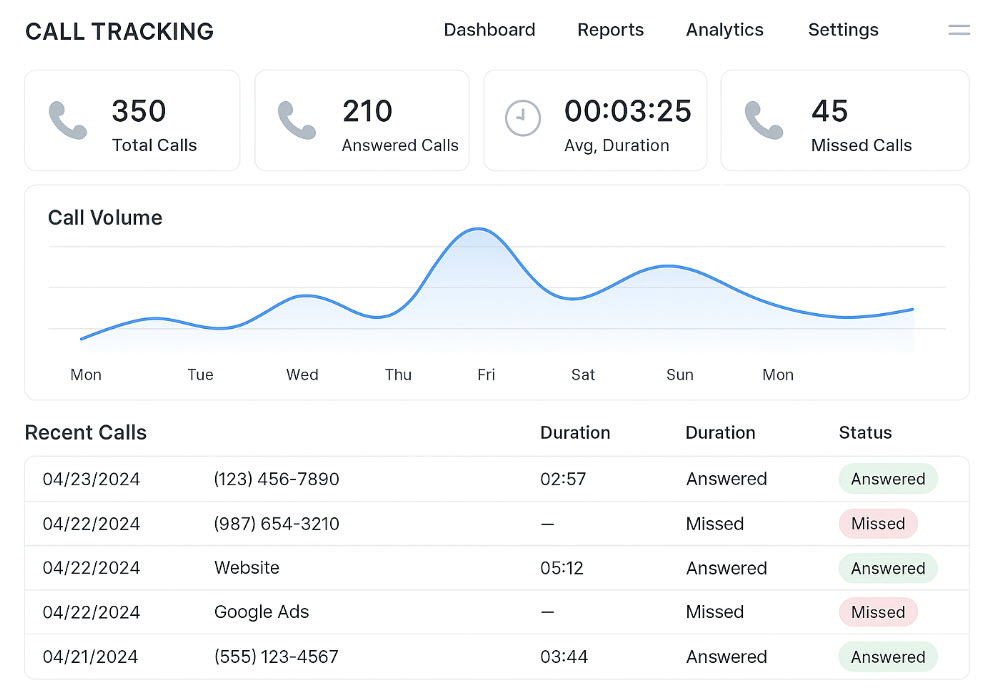Open the hamburger menu icon

[958, 30]
